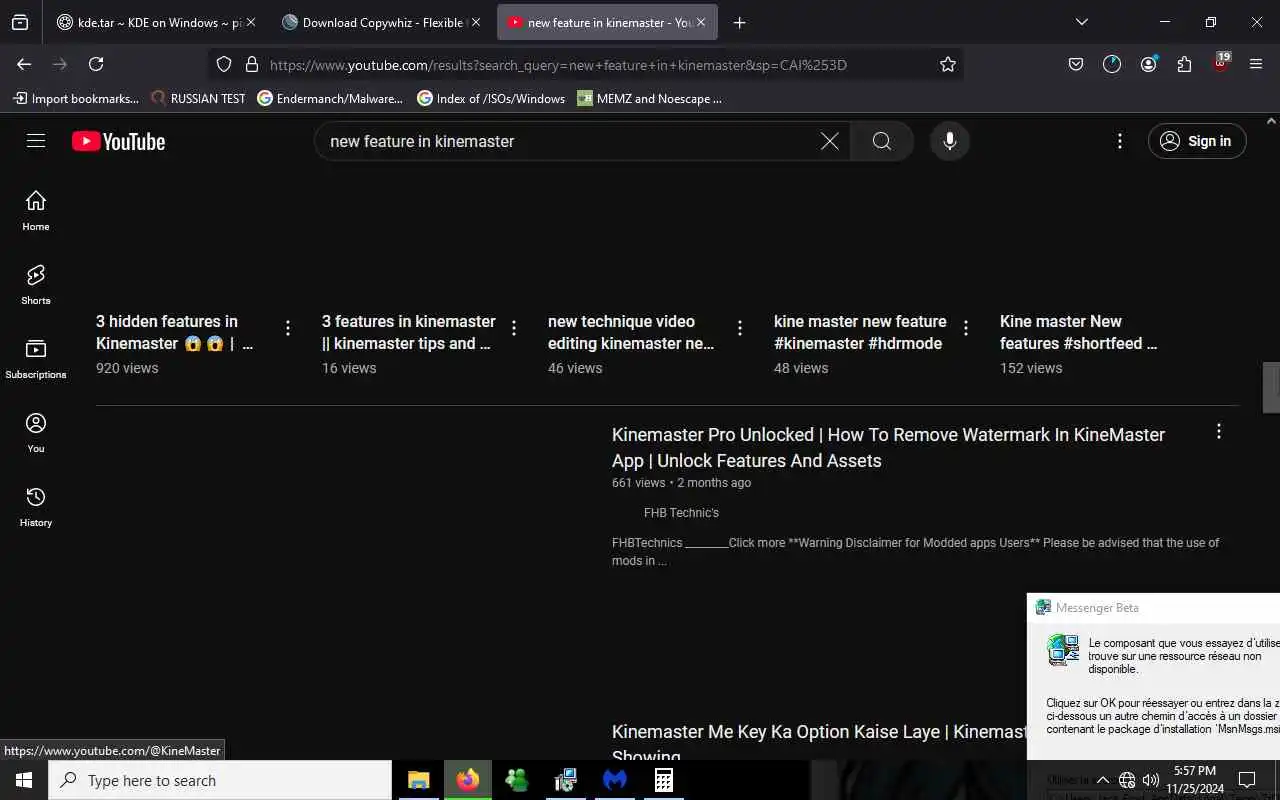Open the volume control in the tray
Image resolution: width=1280 pixels, height=800 pixels.
pos(1150,780)
